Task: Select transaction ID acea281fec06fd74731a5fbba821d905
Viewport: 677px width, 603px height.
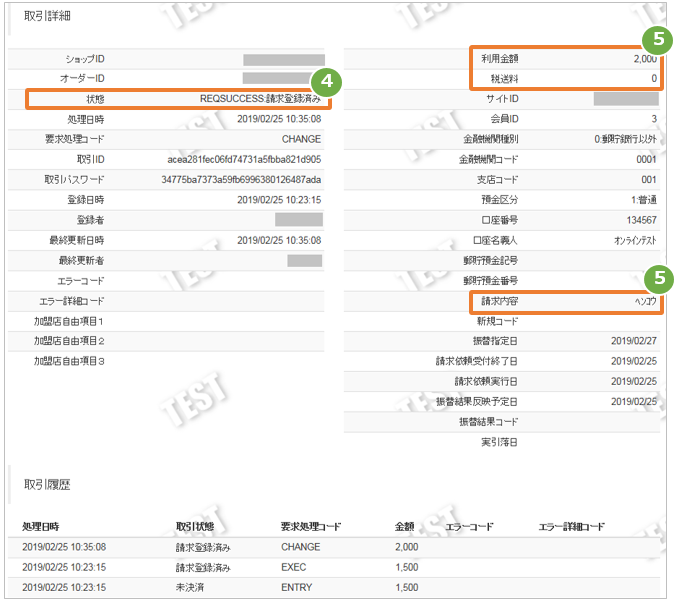Action: pos(244,159)
